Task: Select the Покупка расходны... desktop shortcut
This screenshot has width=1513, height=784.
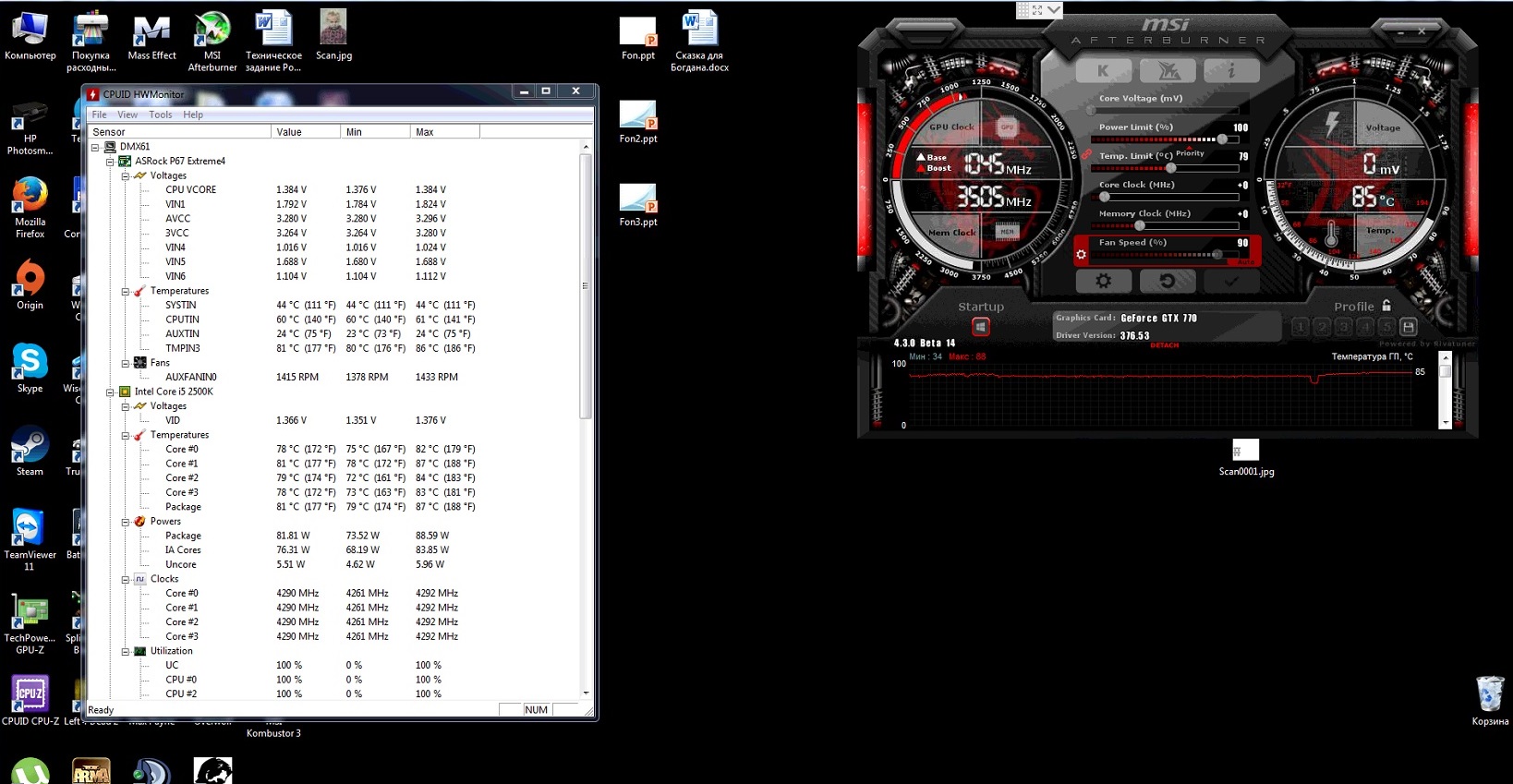Action: tap(91, 42)
